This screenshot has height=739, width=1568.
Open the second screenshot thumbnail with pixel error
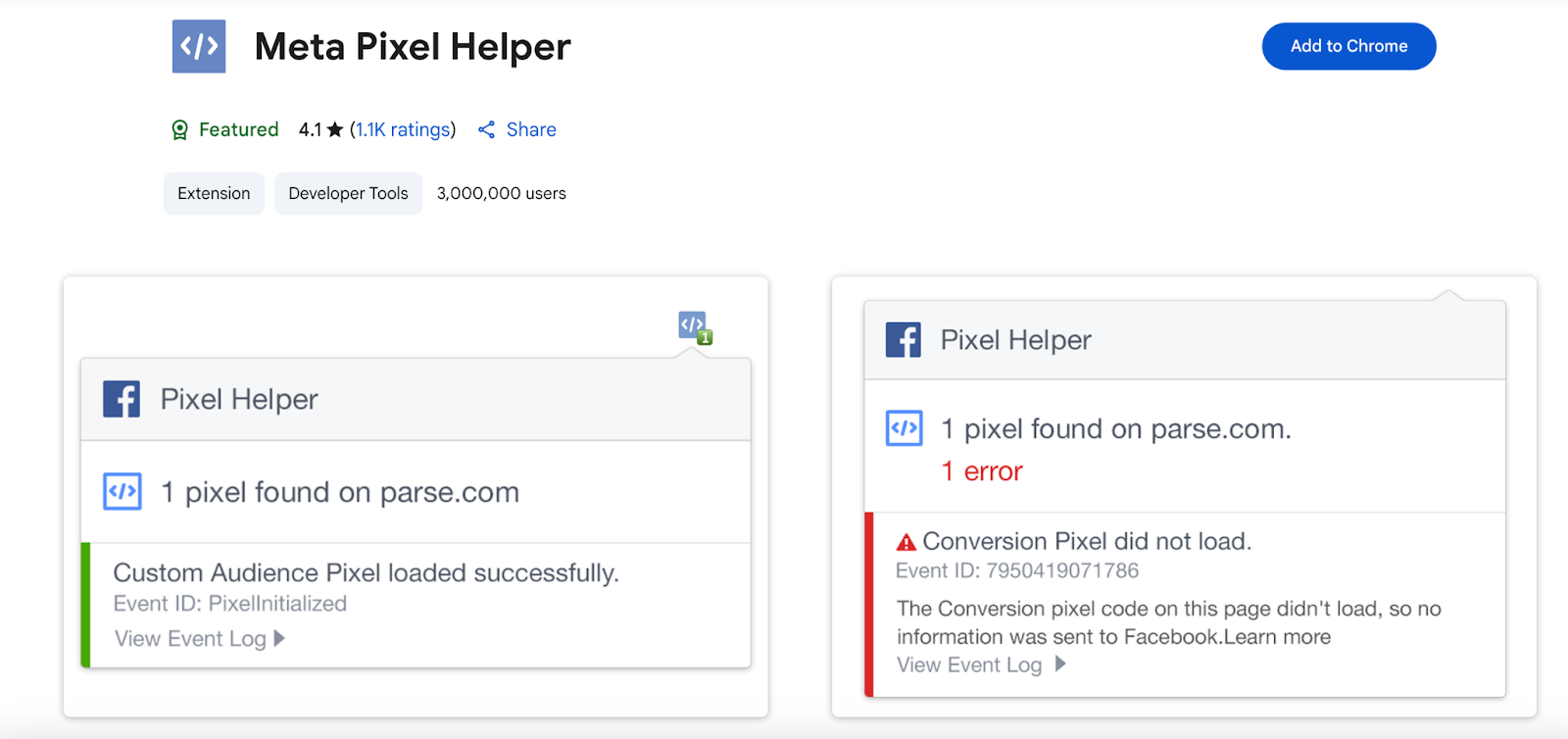coord(1184,497)
